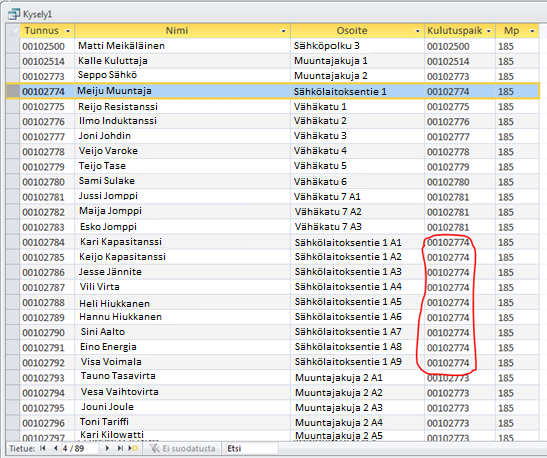Click the Osoite cell Sähköpolku 3
The image size is (547, 458).
pos(357,46)
